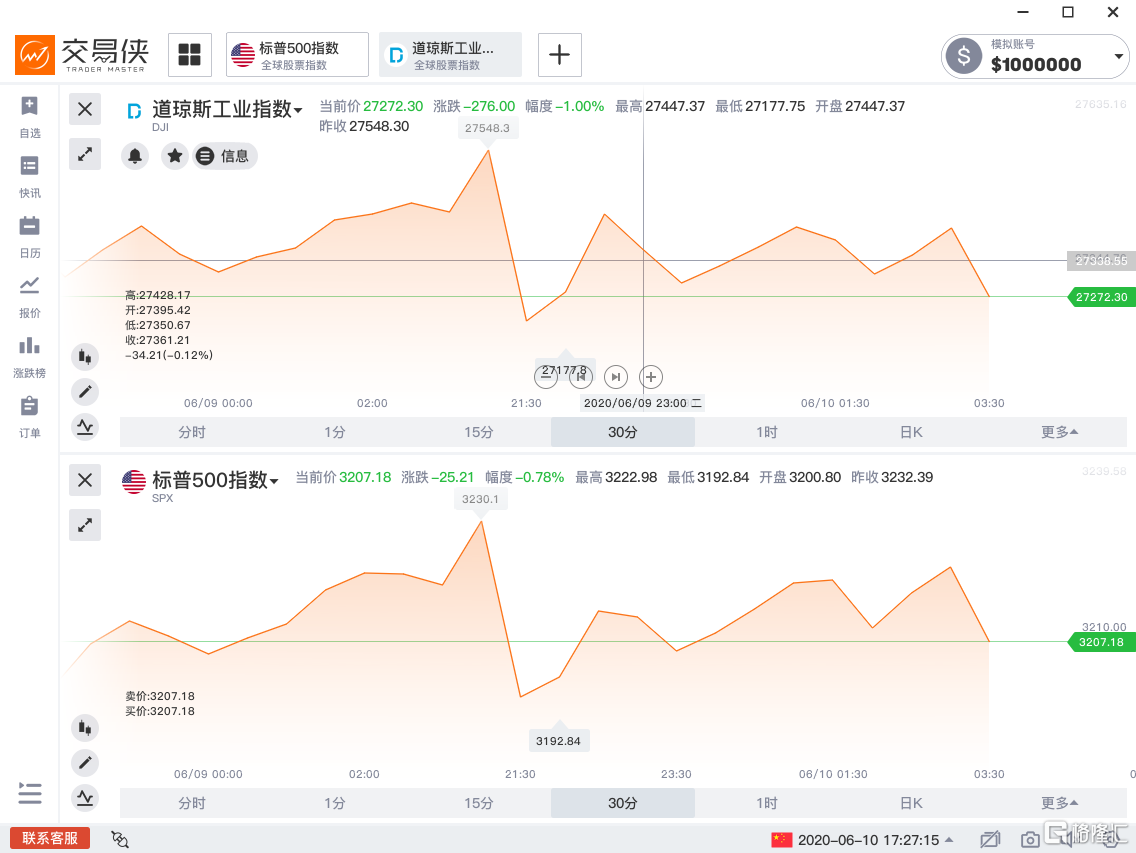This screenshot has width=1136, height=853.
Task: Select the pencil drawing tool on DJI chart
Action: 85,392
